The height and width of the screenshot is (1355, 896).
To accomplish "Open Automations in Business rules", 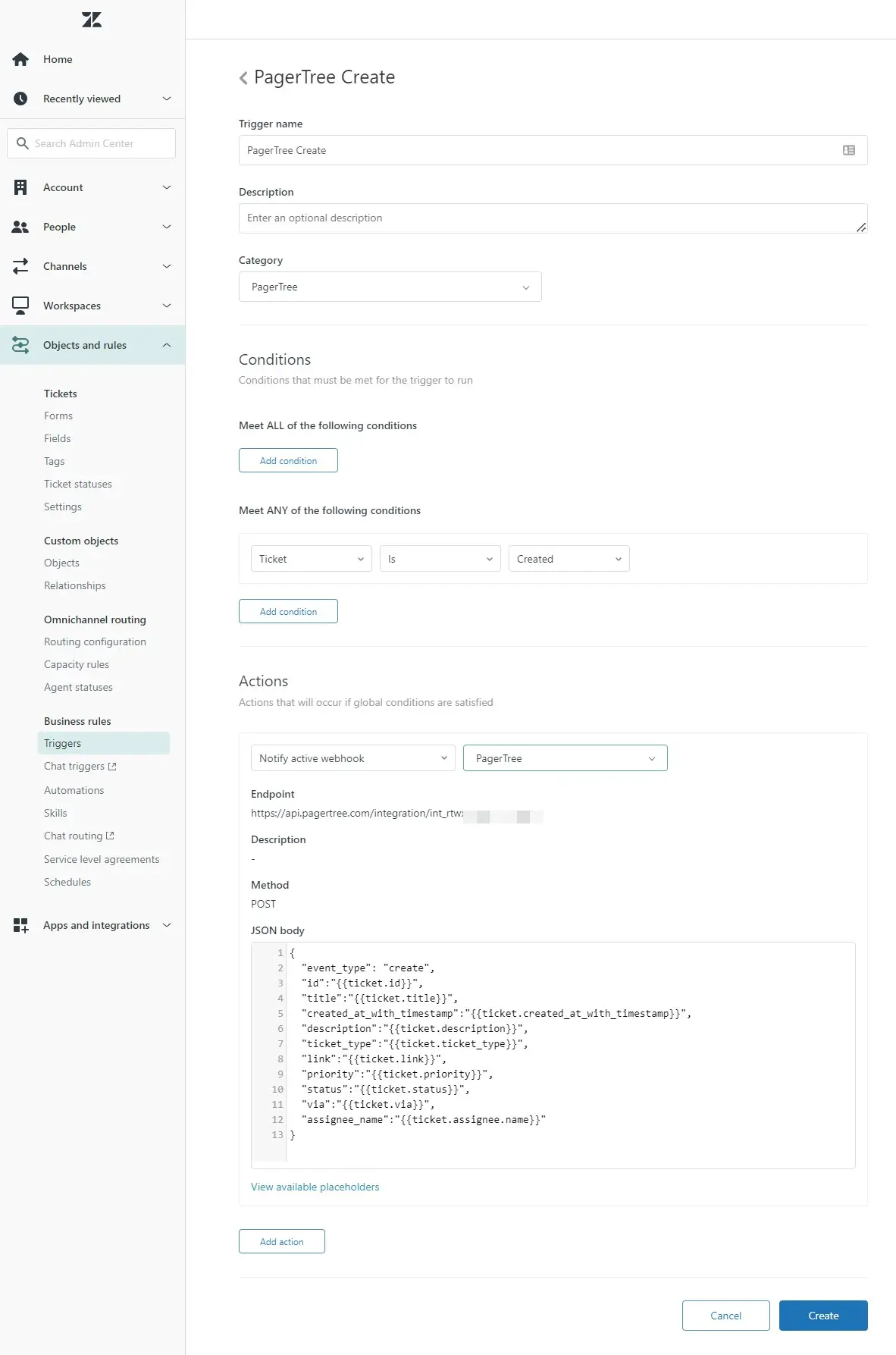I will [x=74, y=790].
